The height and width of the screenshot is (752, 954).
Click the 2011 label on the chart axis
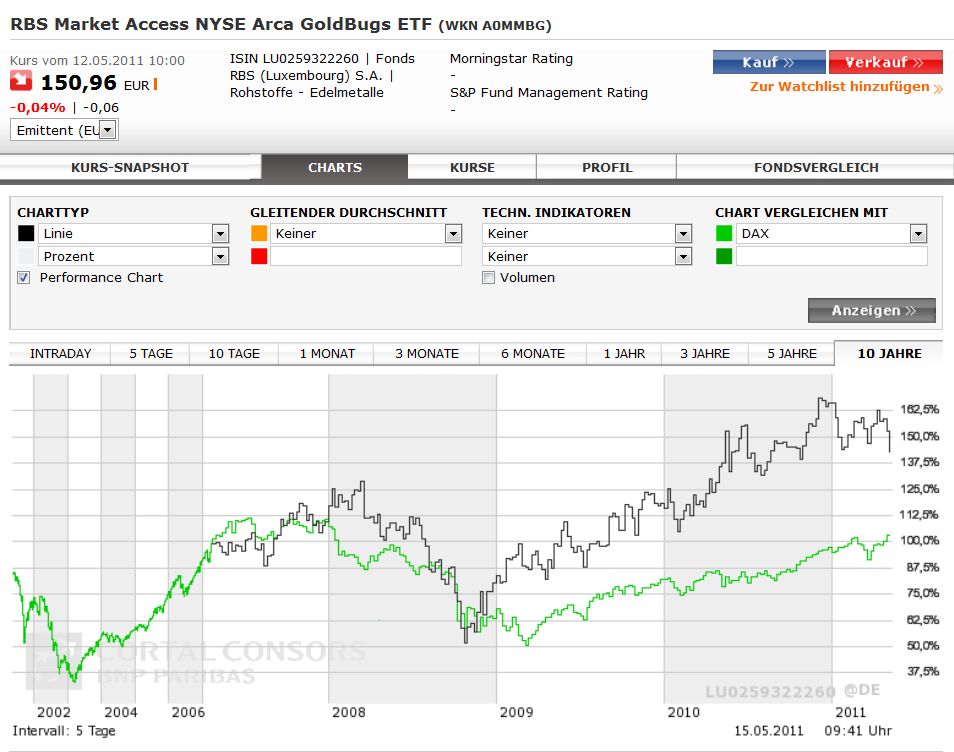850,712
